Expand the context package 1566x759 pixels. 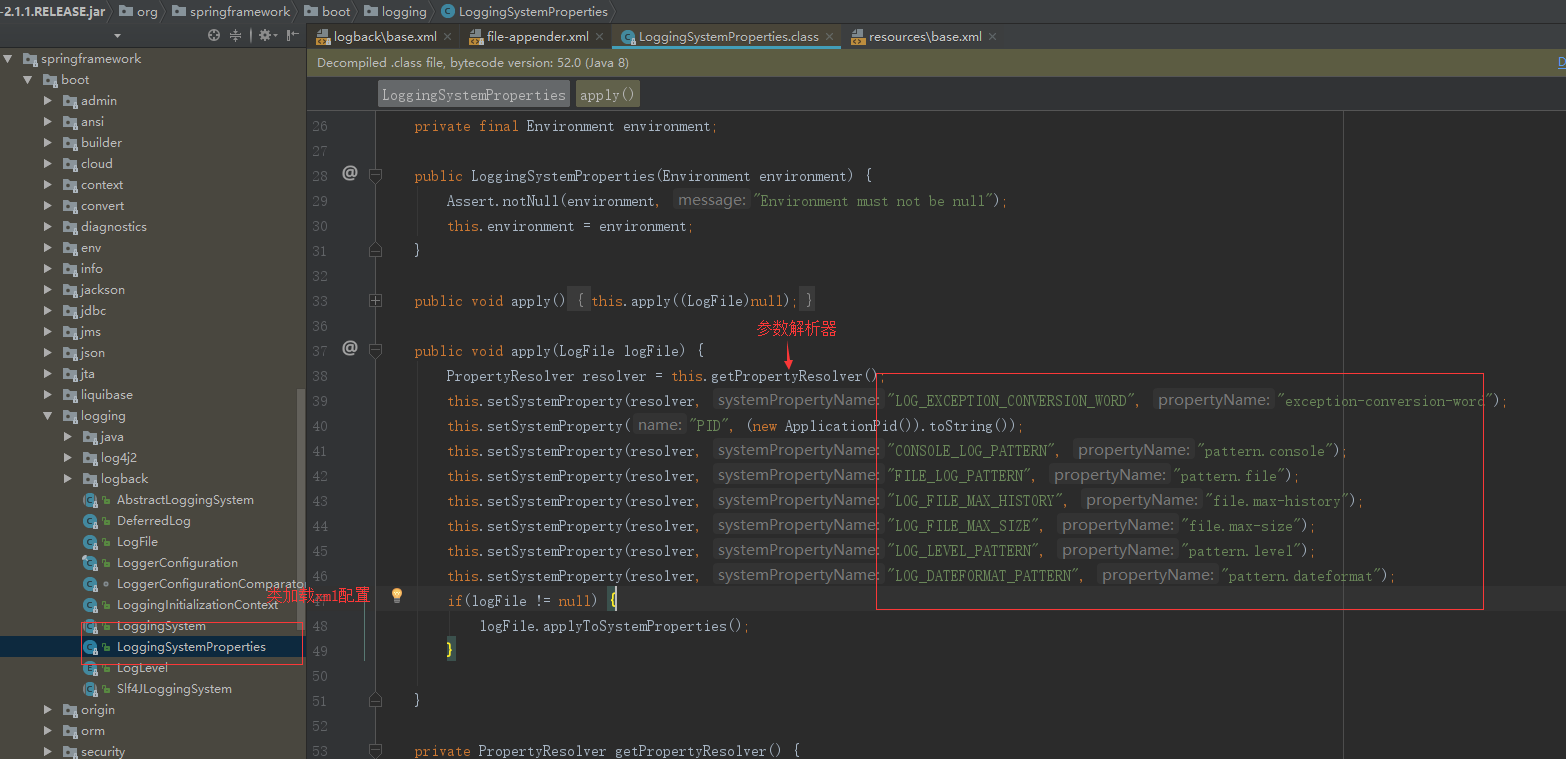click(48, 185)
